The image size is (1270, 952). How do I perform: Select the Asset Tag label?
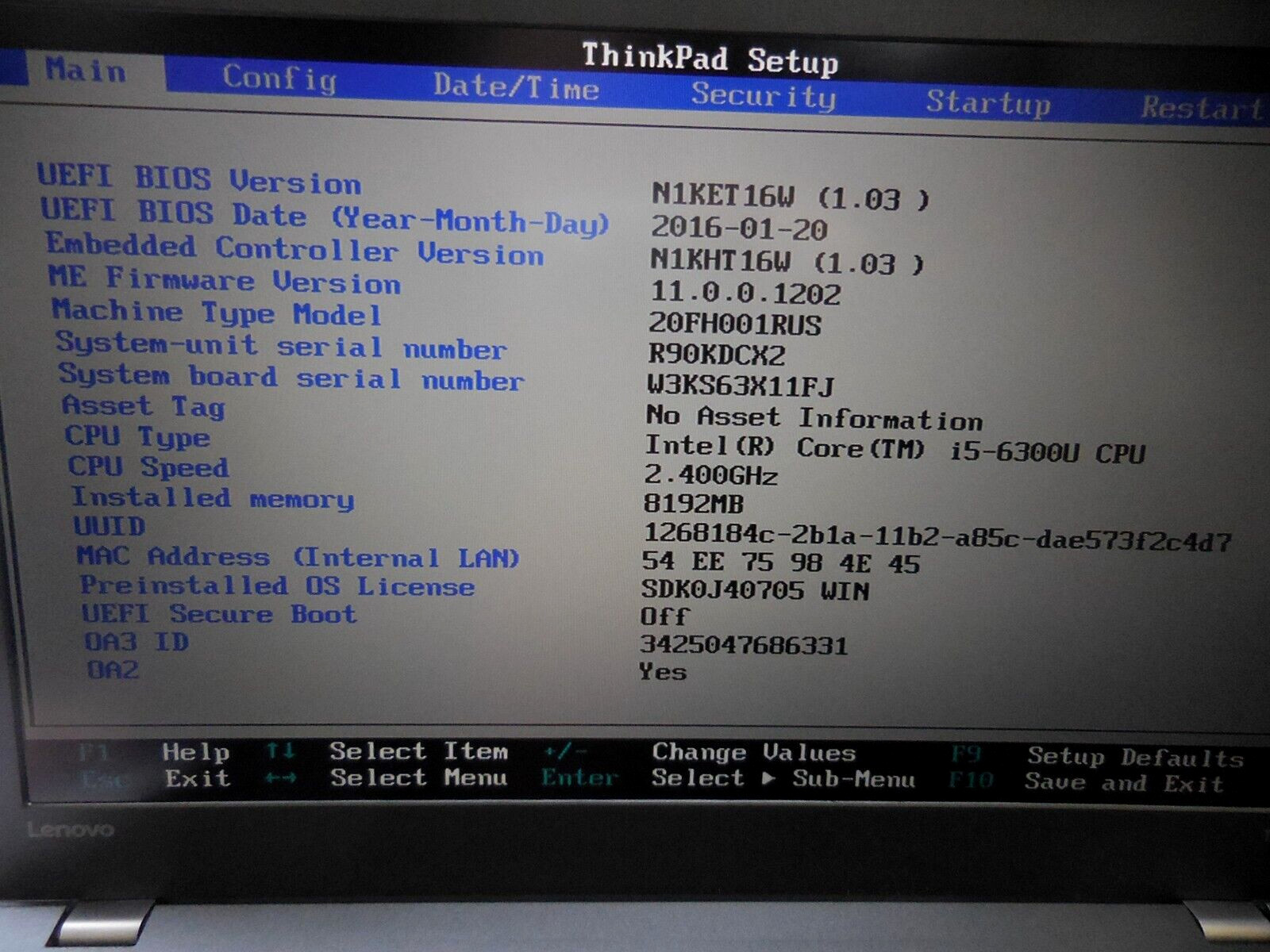(144, 406)
